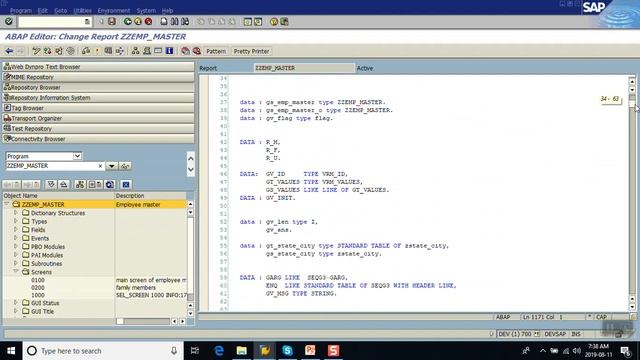Expand the Dictionary Structures folder
This screenshot has height=360, width=640.
tap(16, 213)
